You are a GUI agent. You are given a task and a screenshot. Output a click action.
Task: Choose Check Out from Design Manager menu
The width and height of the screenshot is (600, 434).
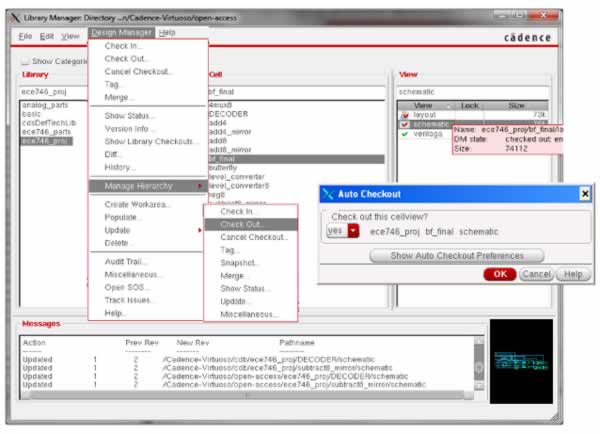click(127, 59)
